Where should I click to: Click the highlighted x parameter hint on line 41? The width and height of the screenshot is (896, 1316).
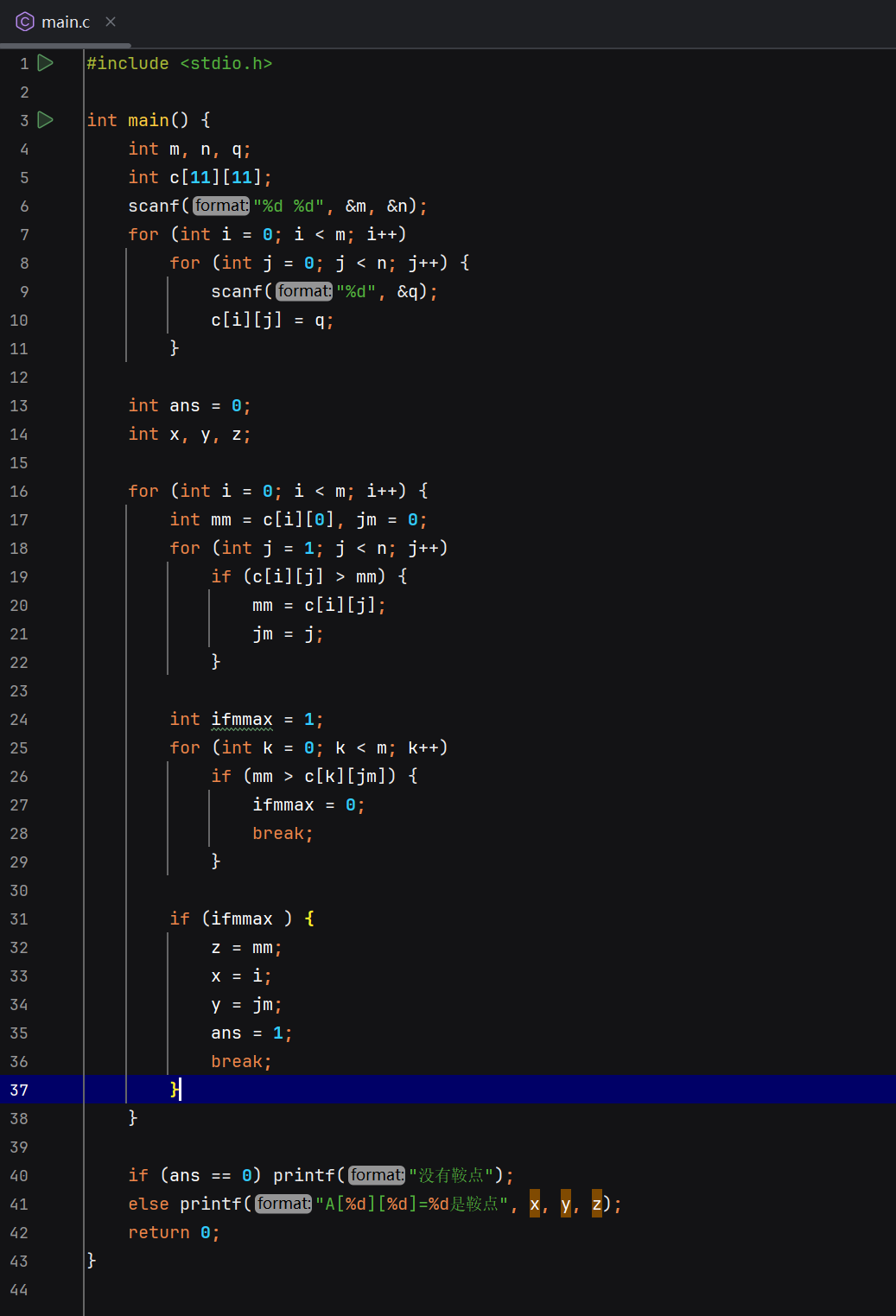535,1203
